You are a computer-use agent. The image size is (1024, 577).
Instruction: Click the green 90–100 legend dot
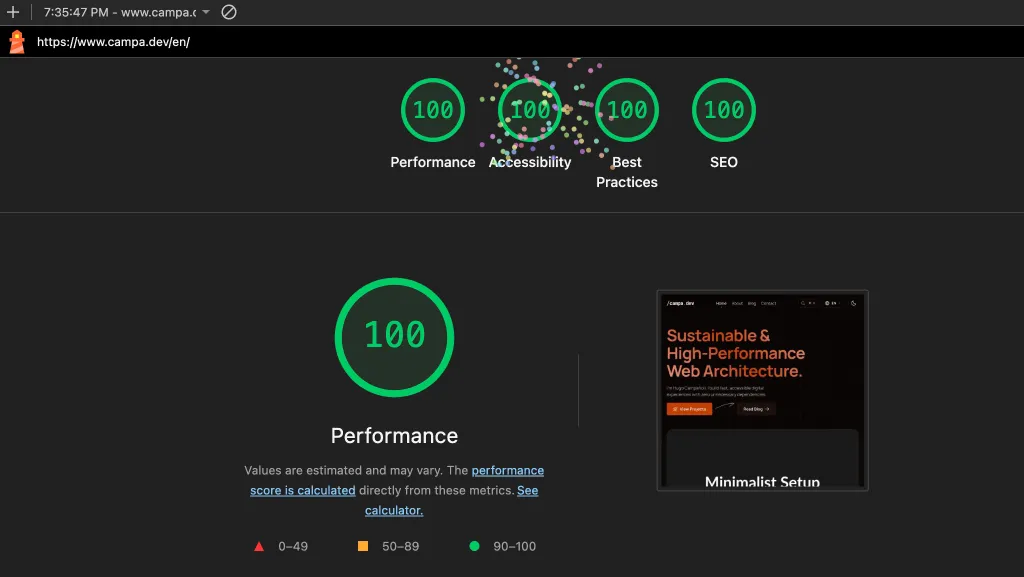click(x=475, y=546)
